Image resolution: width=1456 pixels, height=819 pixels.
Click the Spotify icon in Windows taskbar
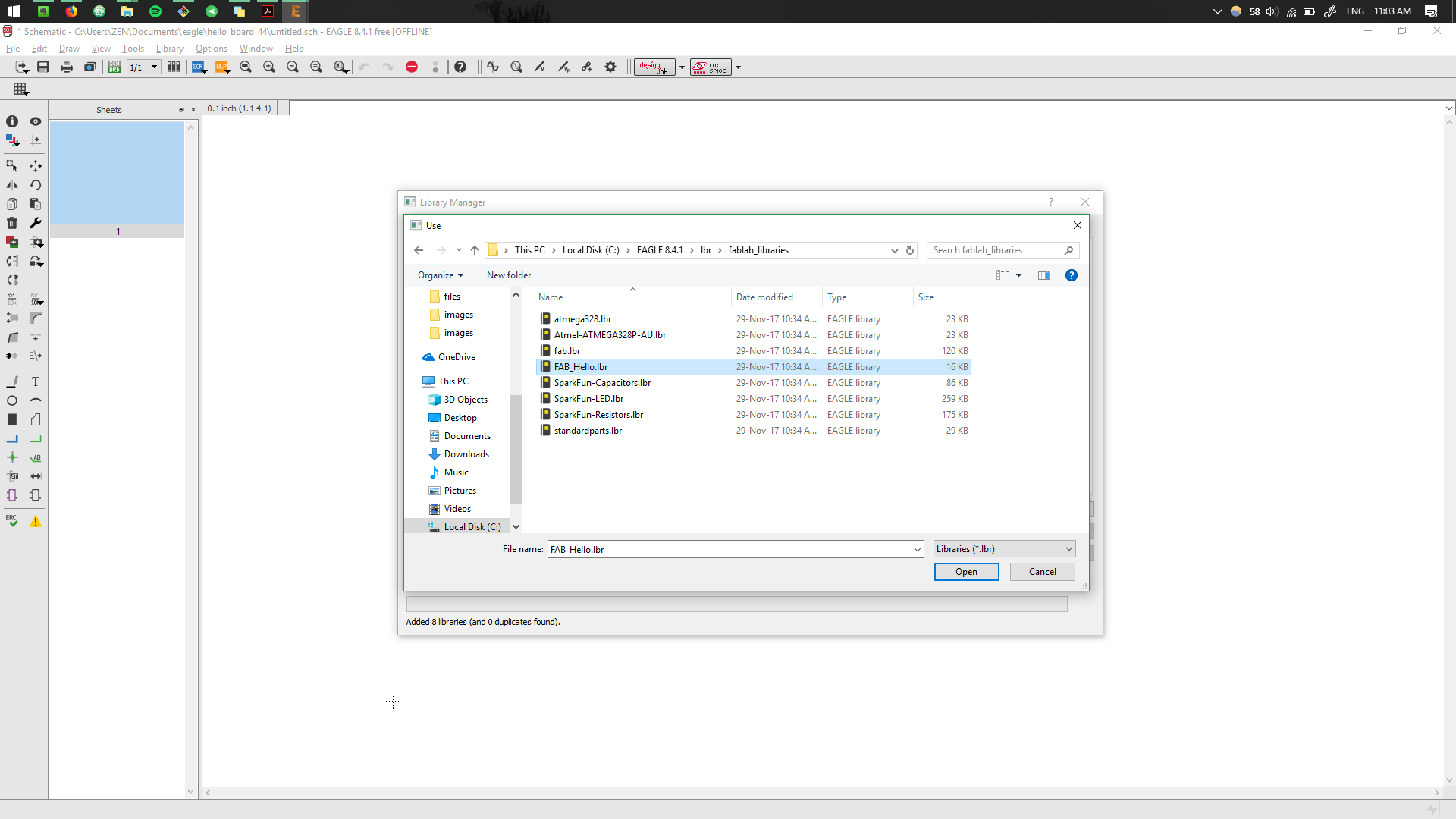click(x=155, y=11)
